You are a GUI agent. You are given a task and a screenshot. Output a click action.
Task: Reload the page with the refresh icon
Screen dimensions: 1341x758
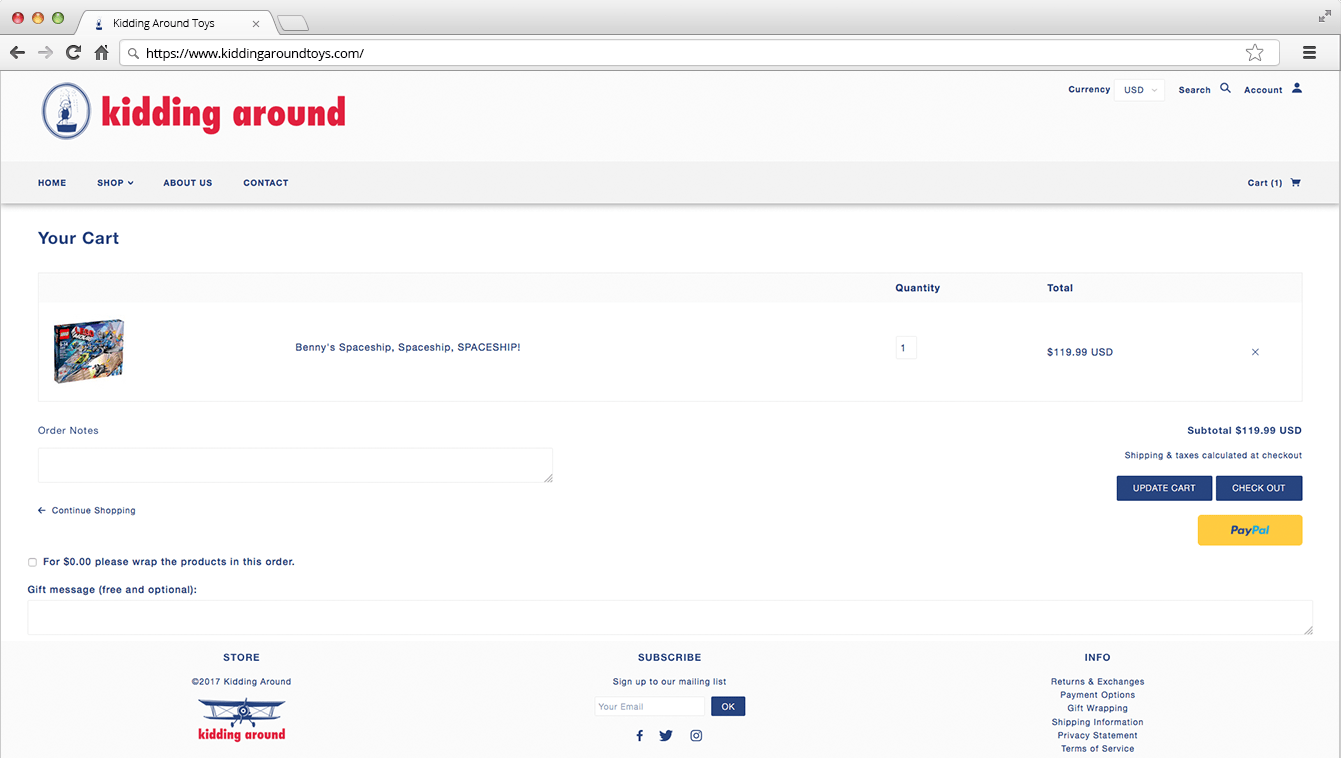tap(73, 53)
